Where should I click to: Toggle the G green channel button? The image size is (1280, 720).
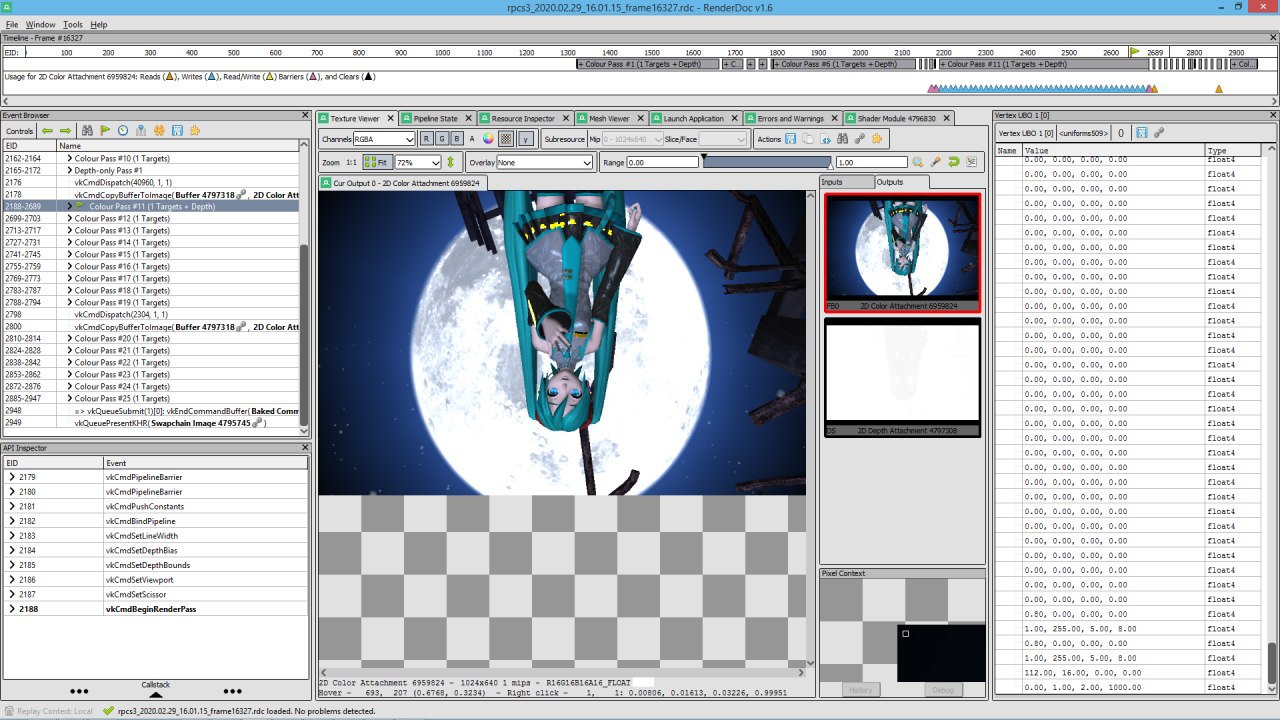point(442,139)
